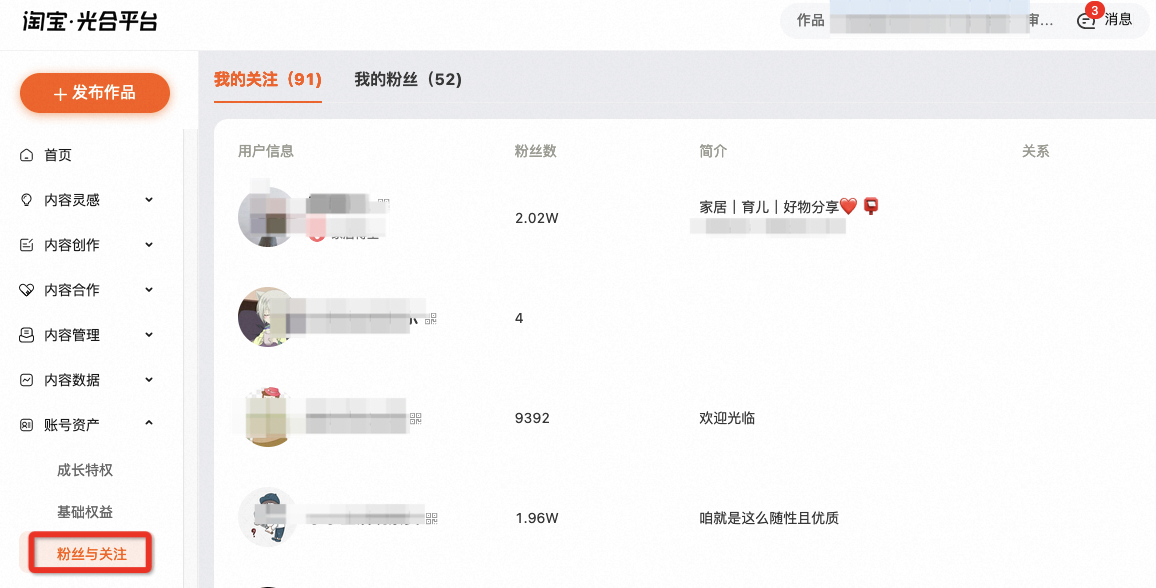This screenshot has width=1156, height=588.
Task: Expand the 内容灵感 chevron
Action: click(x=149, y=200)
